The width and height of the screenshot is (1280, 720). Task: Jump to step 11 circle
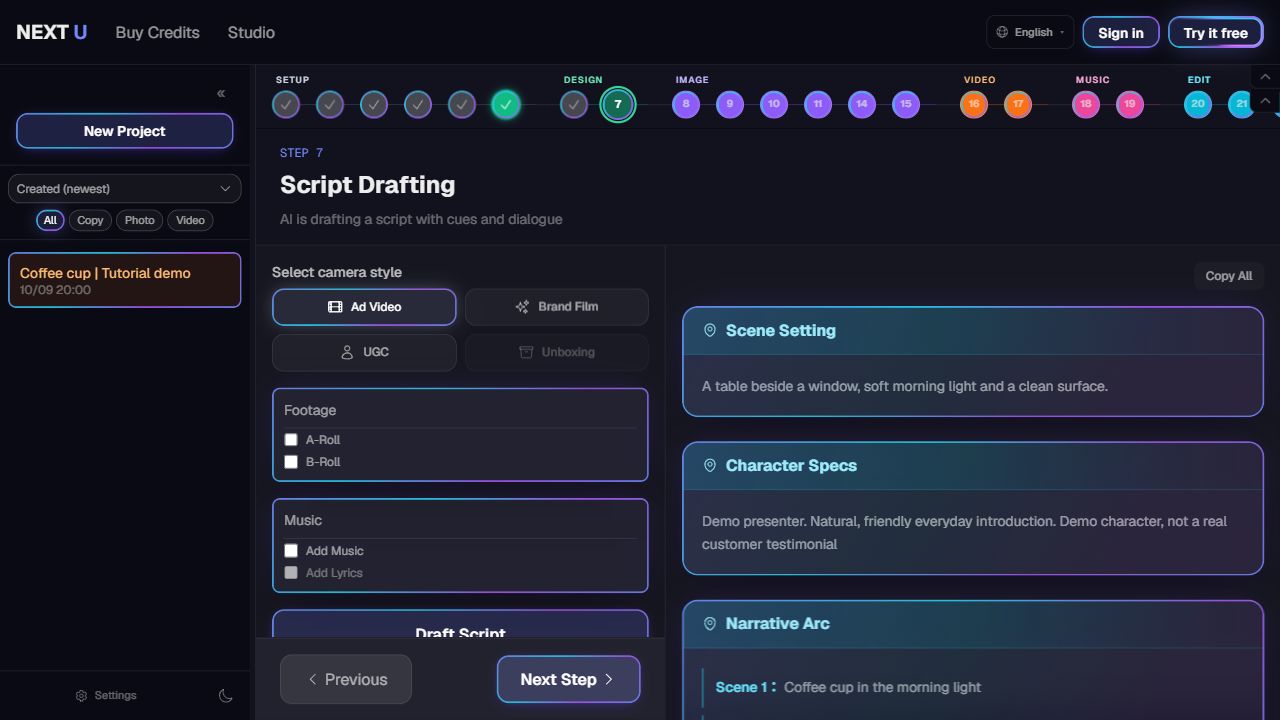point(818,104)
